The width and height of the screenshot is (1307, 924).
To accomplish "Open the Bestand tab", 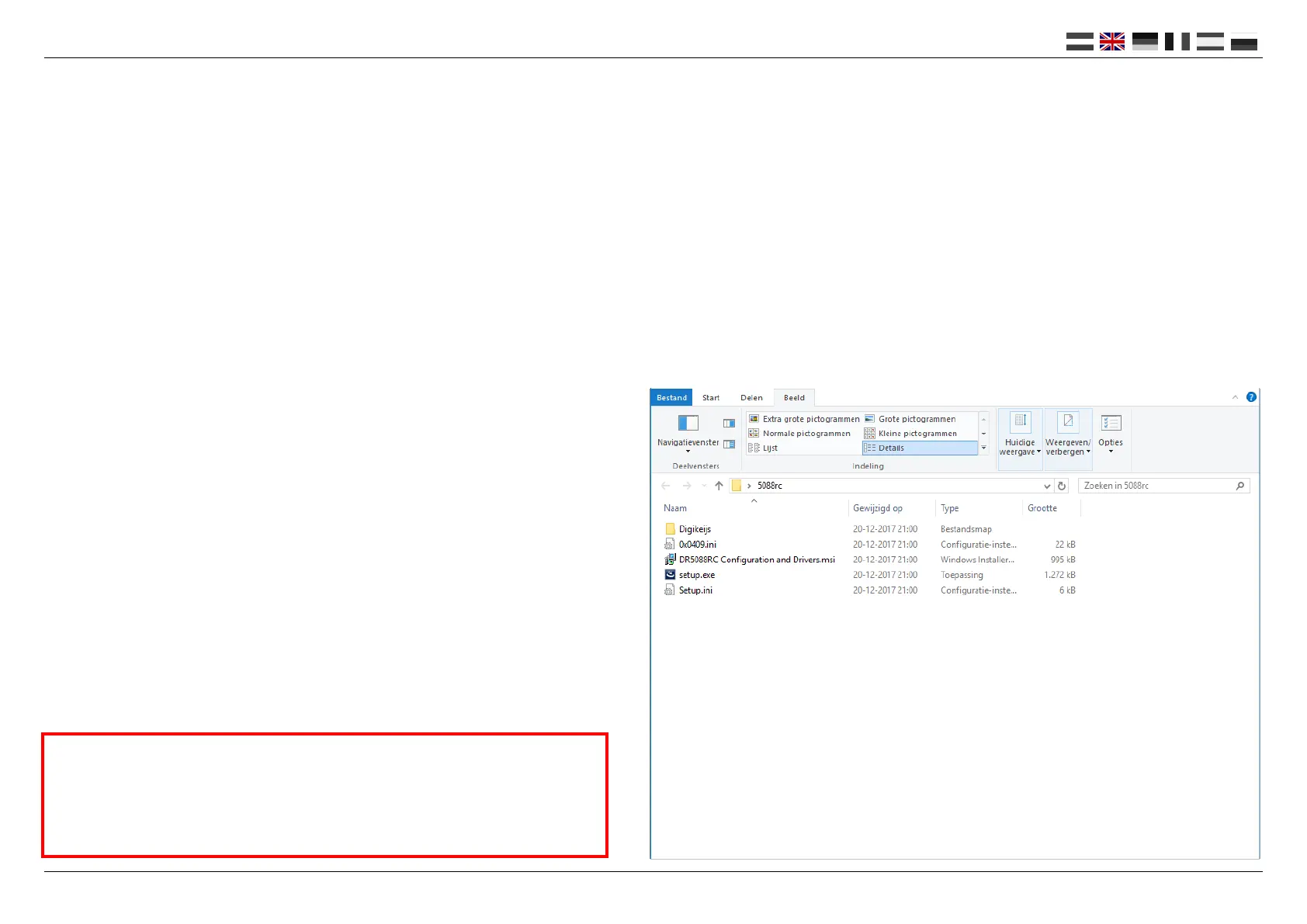I will click(x=671, y=397).
